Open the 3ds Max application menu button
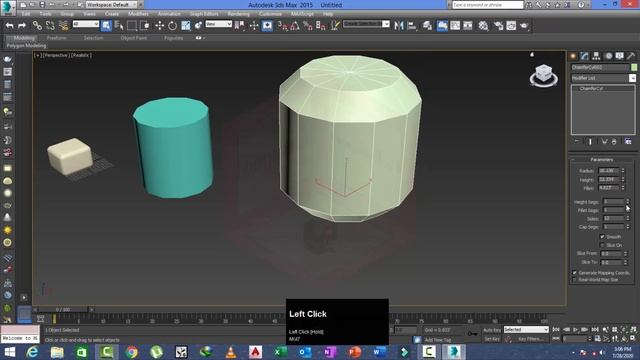 8,7
